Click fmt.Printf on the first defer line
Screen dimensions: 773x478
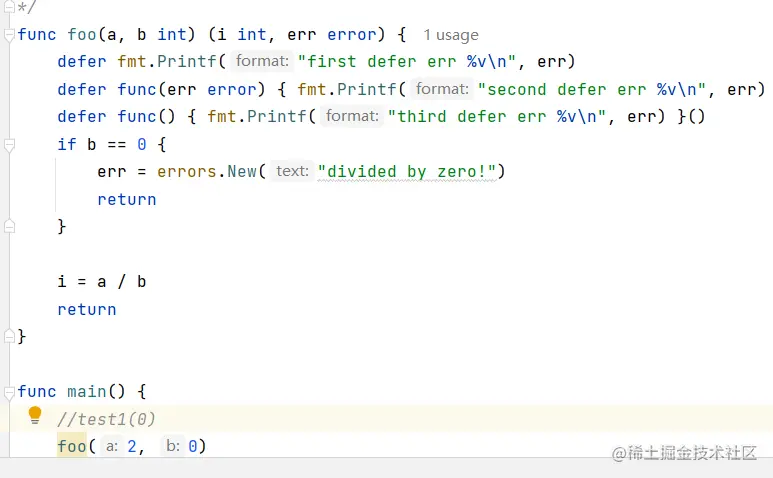pos(167,62)
